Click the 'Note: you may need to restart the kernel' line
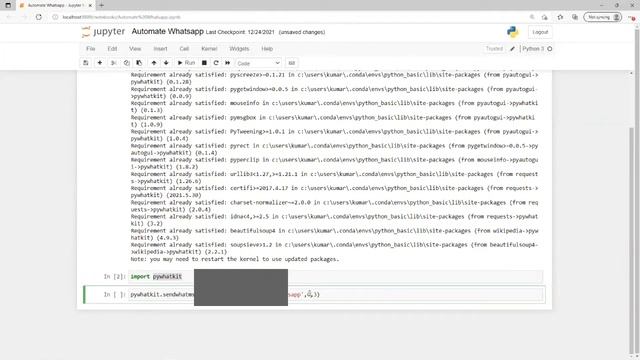Image resolution: width=640 pixels, height=360 pixels. point(235,259)
